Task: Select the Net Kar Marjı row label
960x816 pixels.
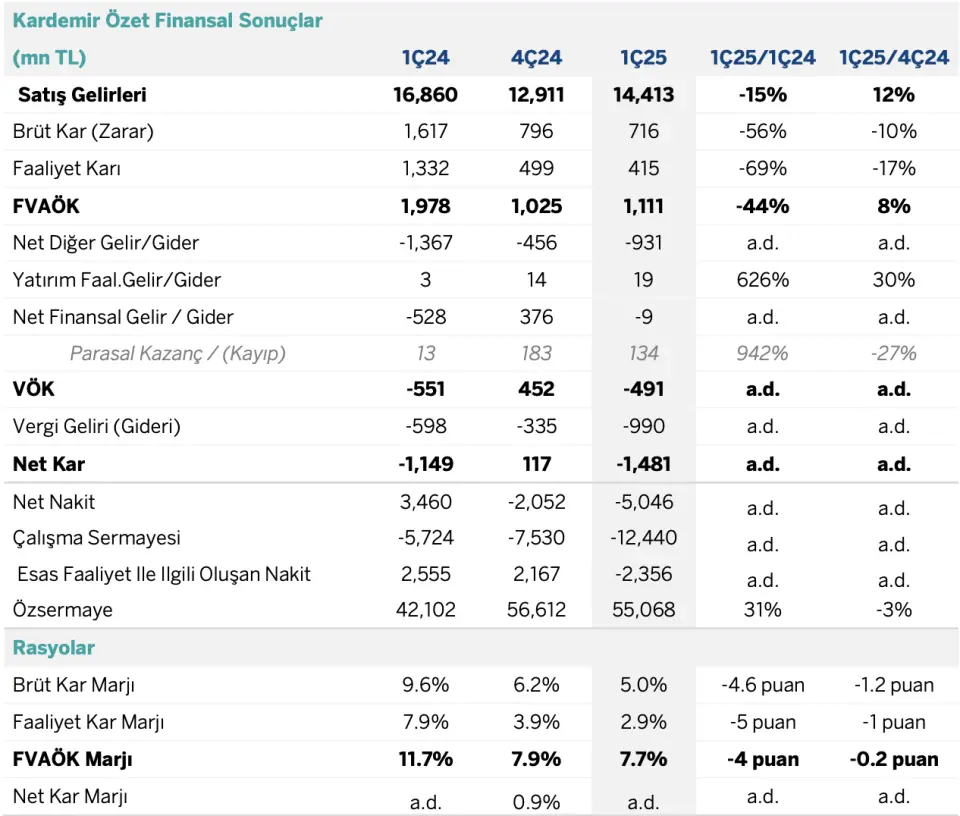Action: pos(70,796)
